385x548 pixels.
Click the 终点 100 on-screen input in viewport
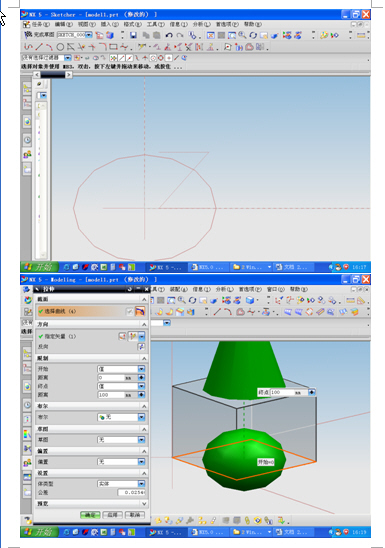coord(282,392)
